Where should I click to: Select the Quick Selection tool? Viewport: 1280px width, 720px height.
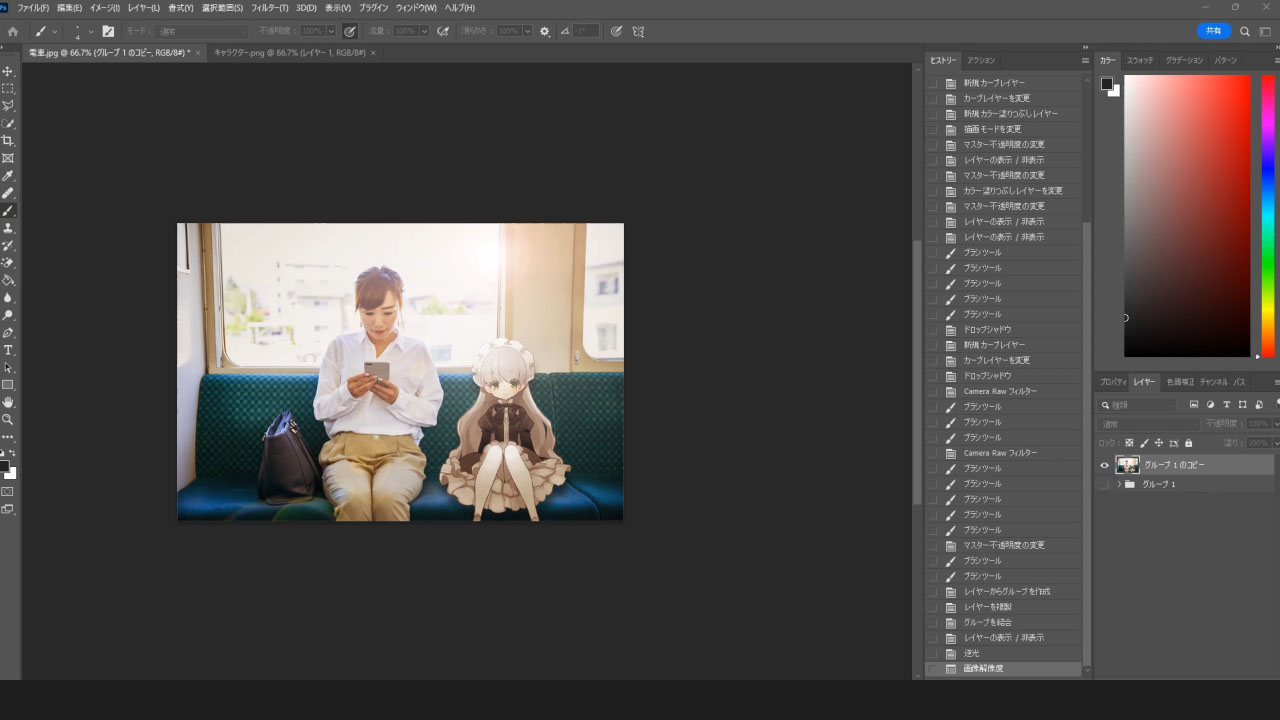[8, 123]
